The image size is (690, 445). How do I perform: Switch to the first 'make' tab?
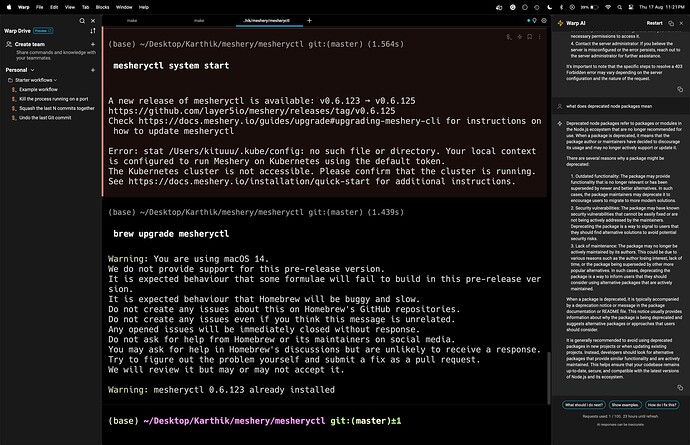point(132,21)
